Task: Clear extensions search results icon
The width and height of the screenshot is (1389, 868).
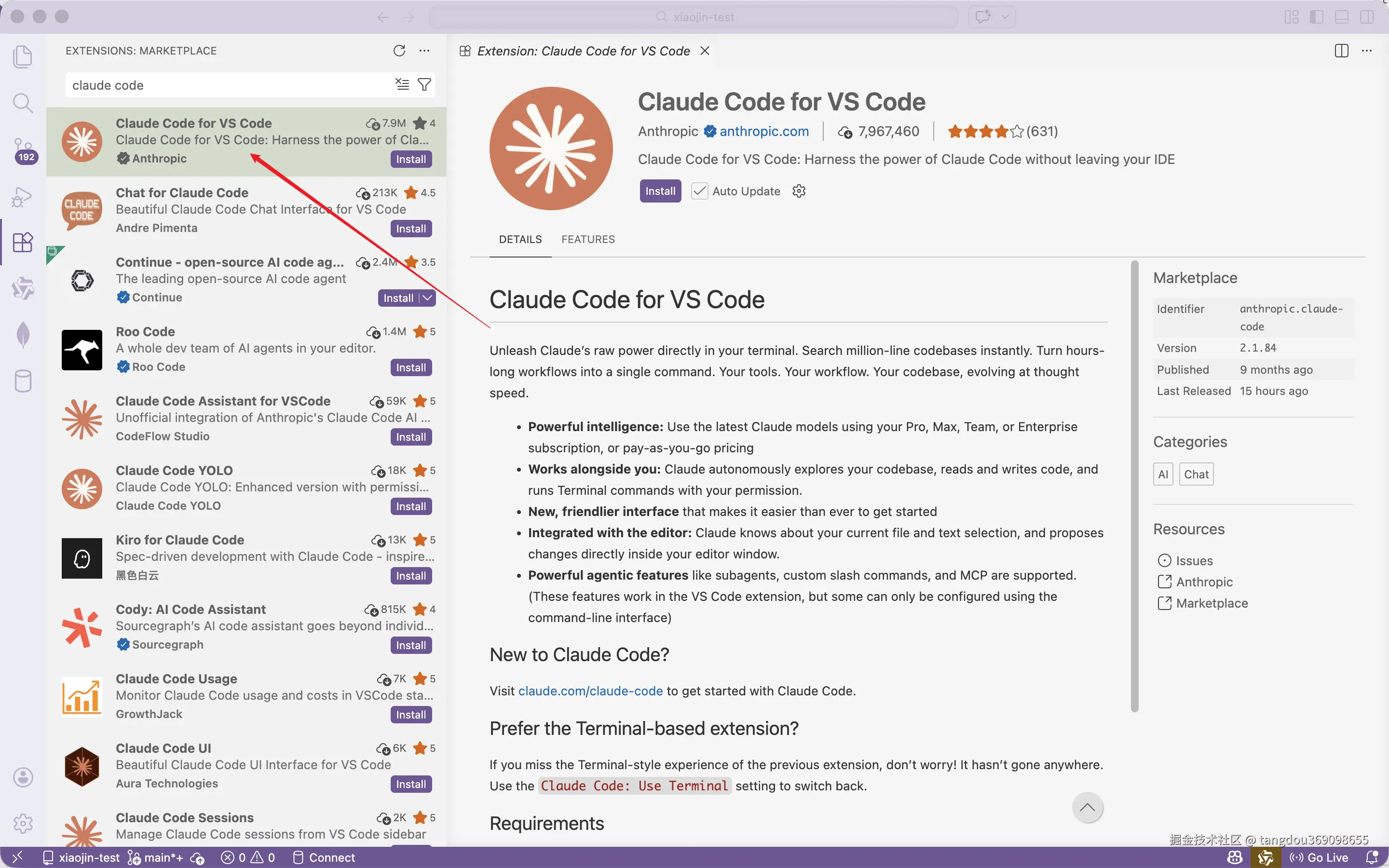Action: [402, 85]
